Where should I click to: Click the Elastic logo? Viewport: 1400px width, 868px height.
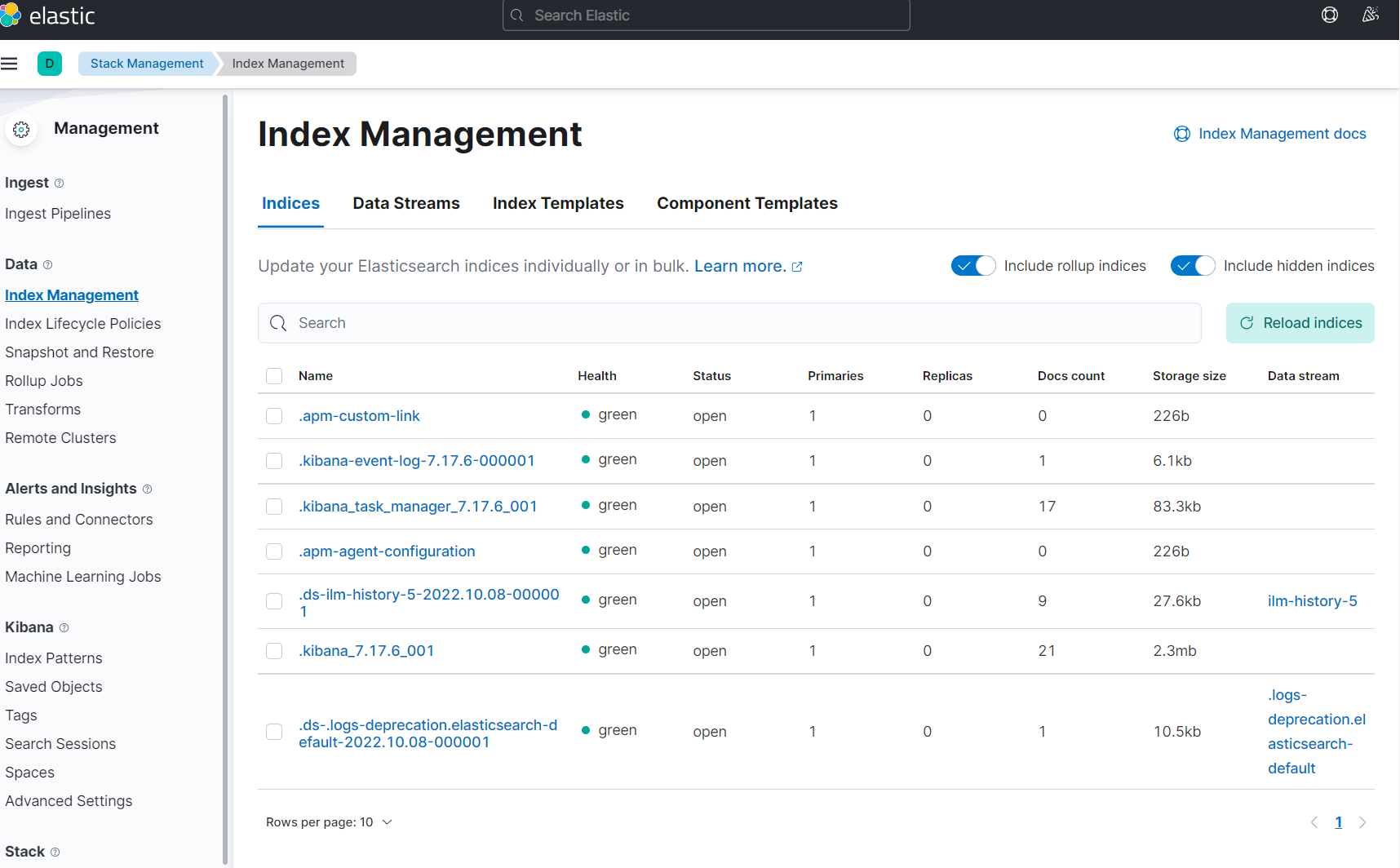click(47, 15)
